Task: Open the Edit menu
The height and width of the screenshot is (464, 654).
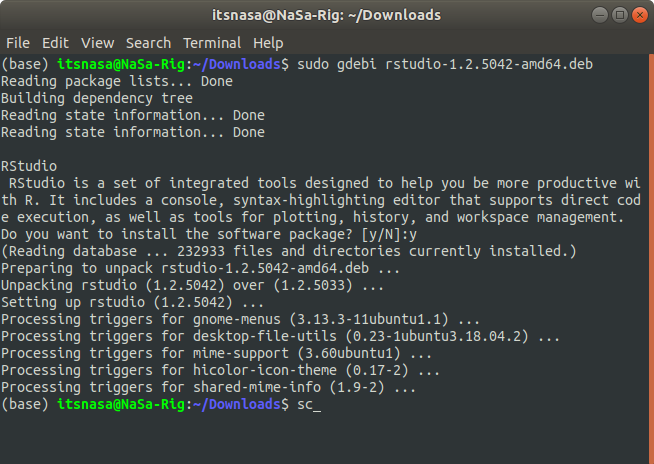Action: (55, 43)
